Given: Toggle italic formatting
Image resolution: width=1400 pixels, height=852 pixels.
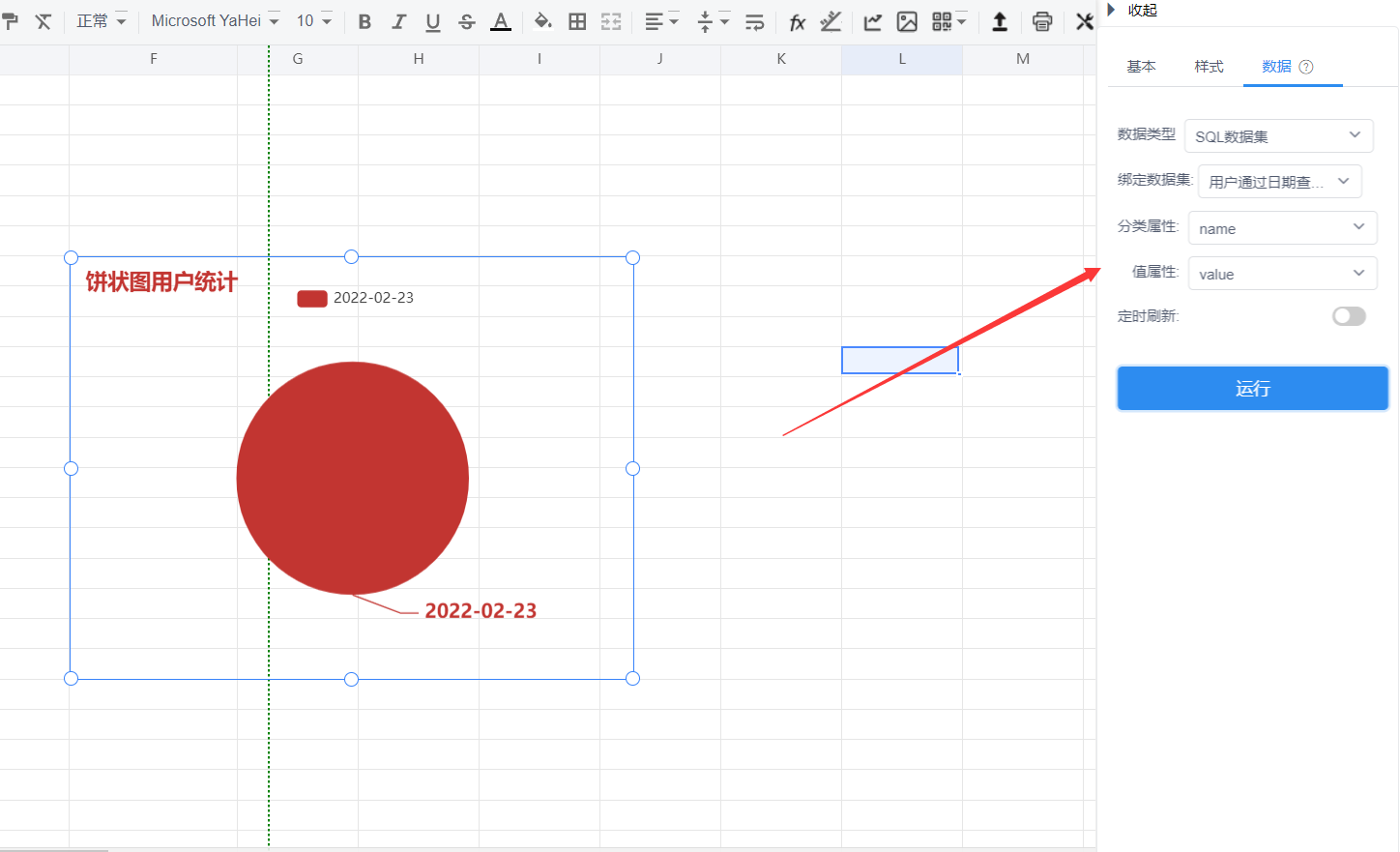Looking at the screenshot, I should [x=398, y=21].
